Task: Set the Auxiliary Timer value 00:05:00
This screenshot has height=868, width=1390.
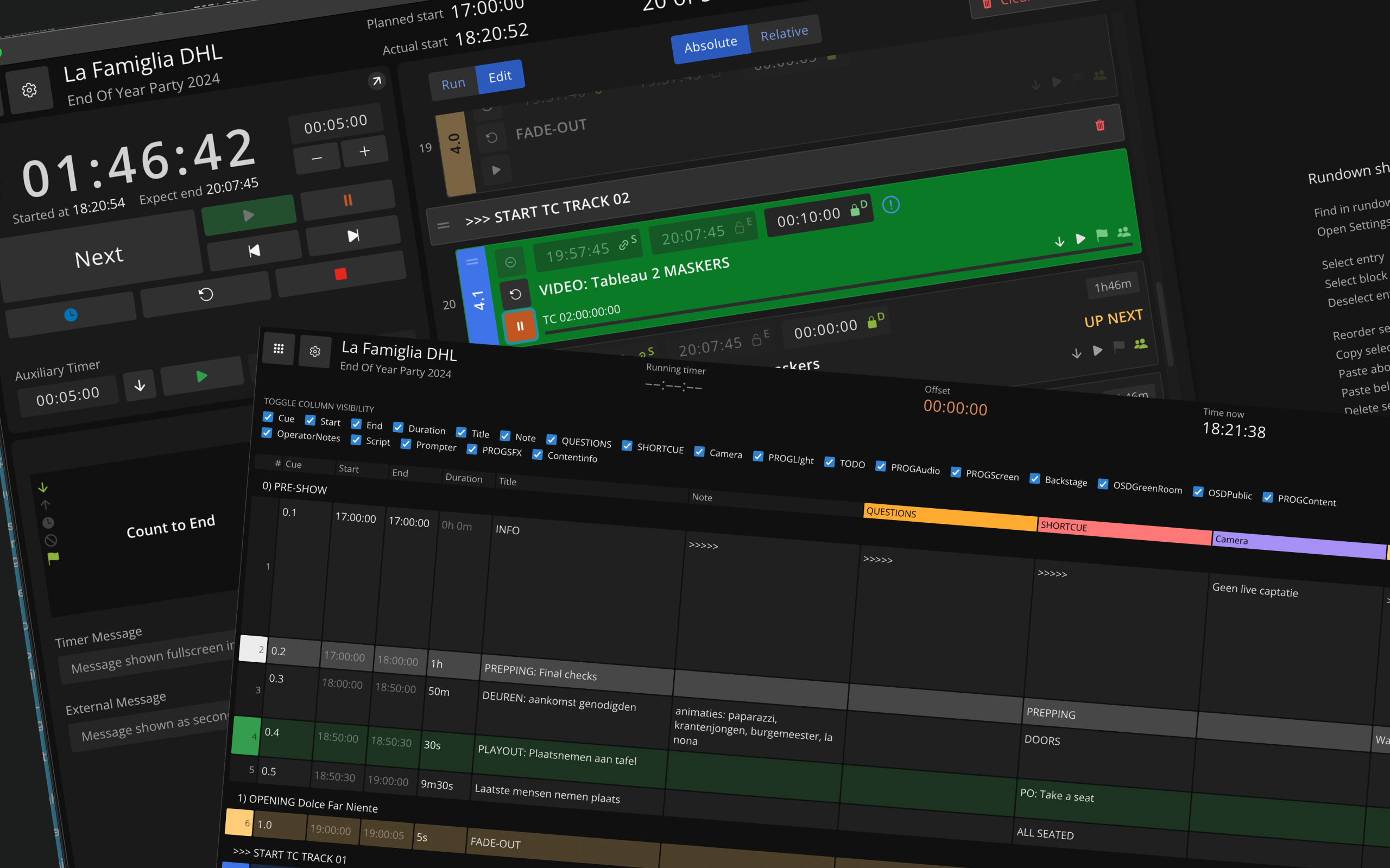Action: click(68, 396)
